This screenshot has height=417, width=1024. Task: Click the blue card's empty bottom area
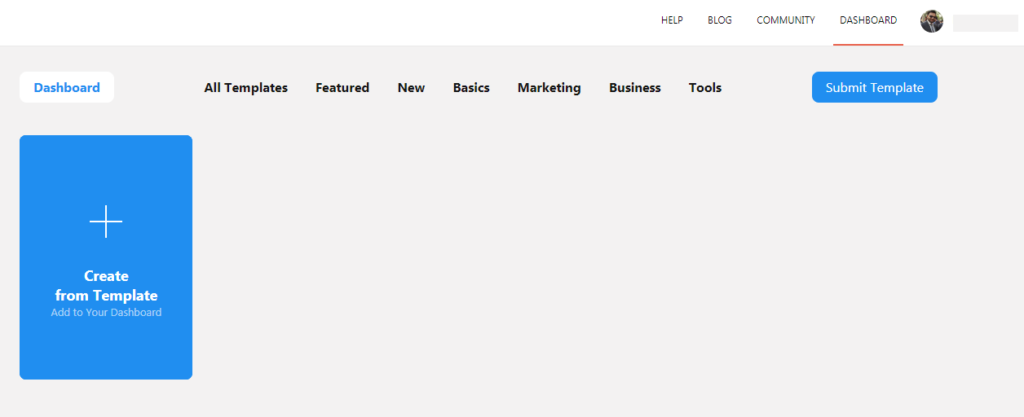pos(106,352)
